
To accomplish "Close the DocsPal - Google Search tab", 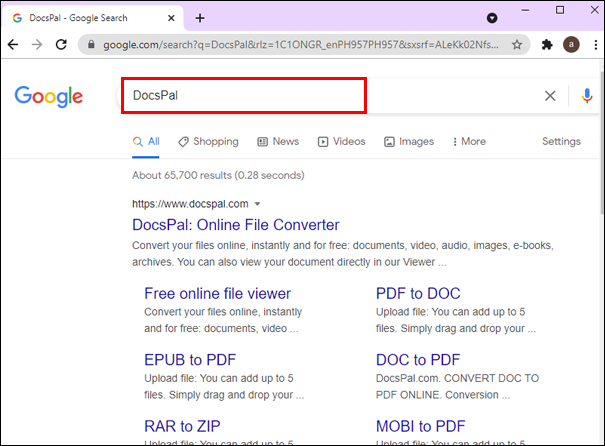I will [x=171, y=18].
